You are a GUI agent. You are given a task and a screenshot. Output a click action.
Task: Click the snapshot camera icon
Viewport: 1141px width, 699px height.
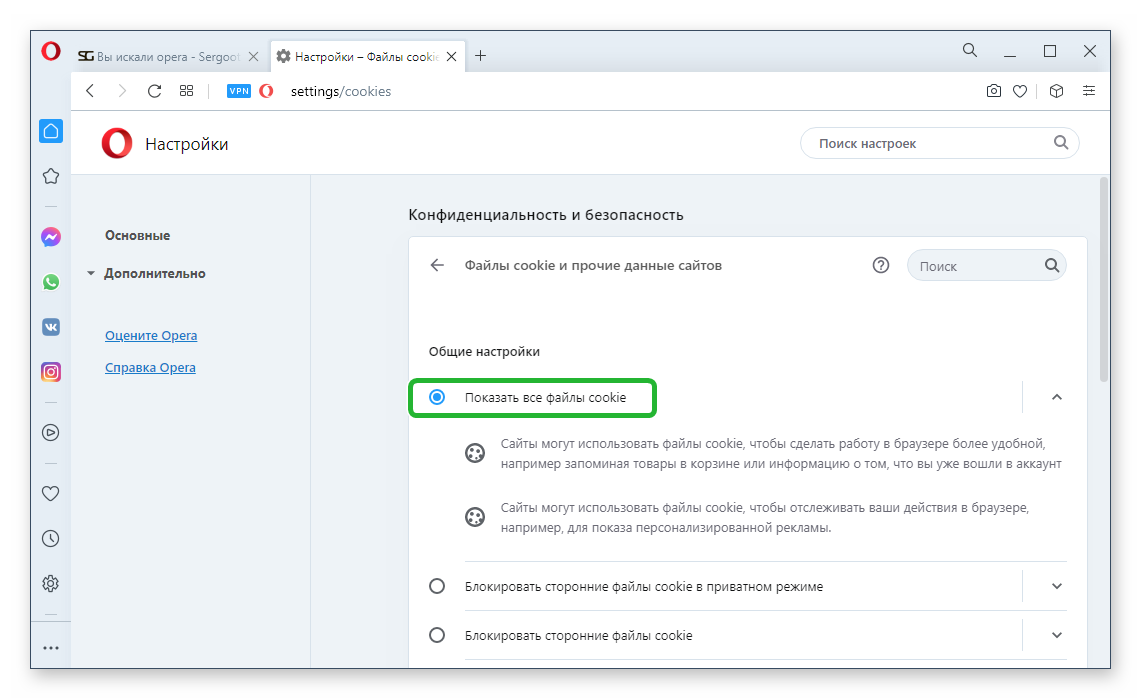click(x=993, y=91)
